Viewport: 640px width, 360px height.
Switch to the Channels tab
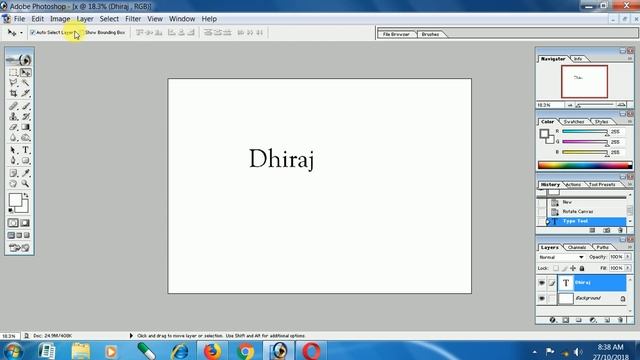click(x=577, y=247)
